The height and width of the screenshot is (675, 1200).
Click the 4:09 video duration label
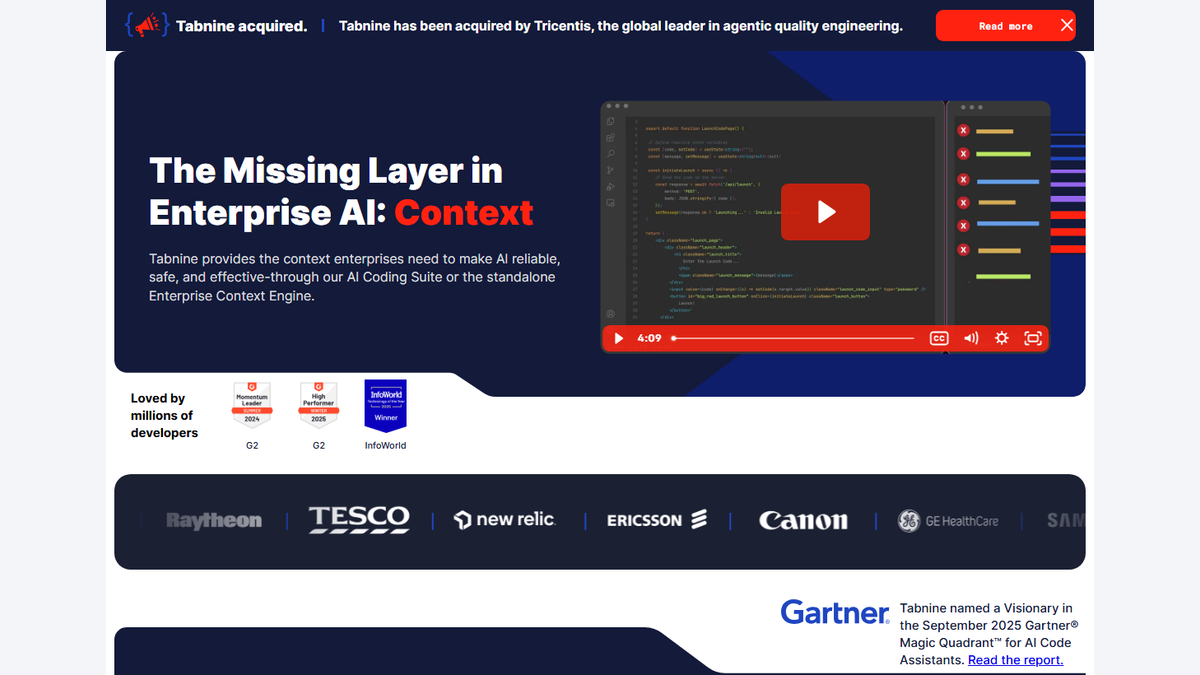649,339
